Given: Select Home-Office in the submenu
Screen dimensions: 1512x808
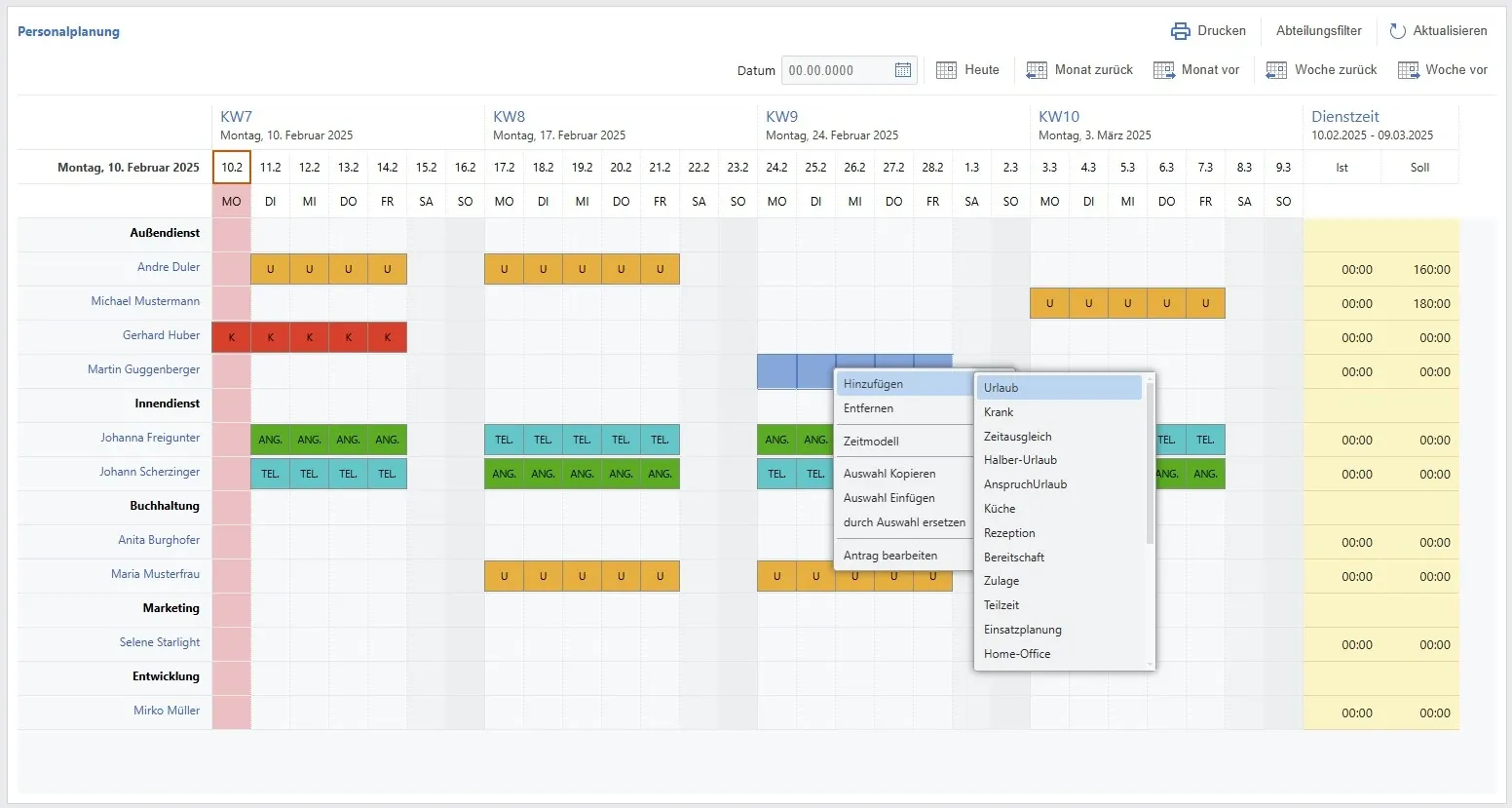Looking at the screenshot, I should tap(1059, 654).
